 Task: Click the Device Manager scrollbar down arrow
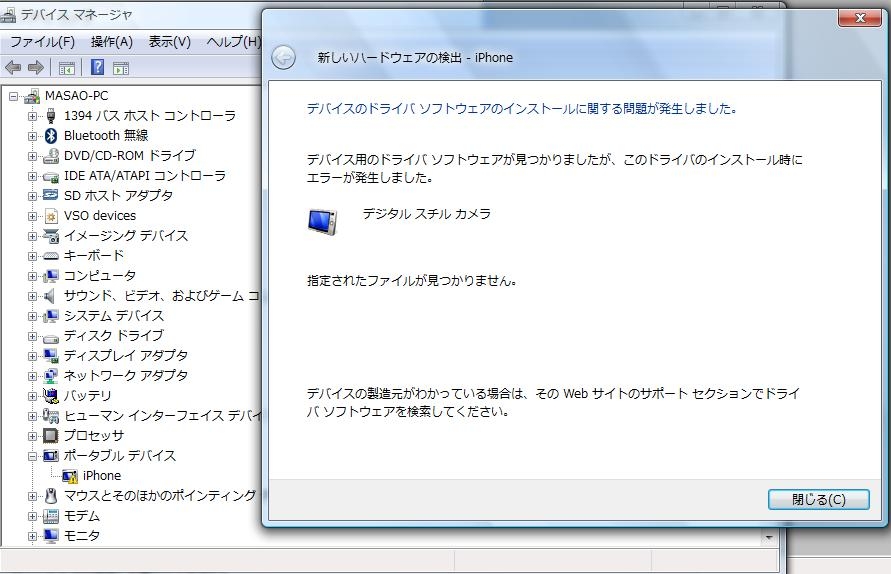pyautogui.click(x=769, y=537)
